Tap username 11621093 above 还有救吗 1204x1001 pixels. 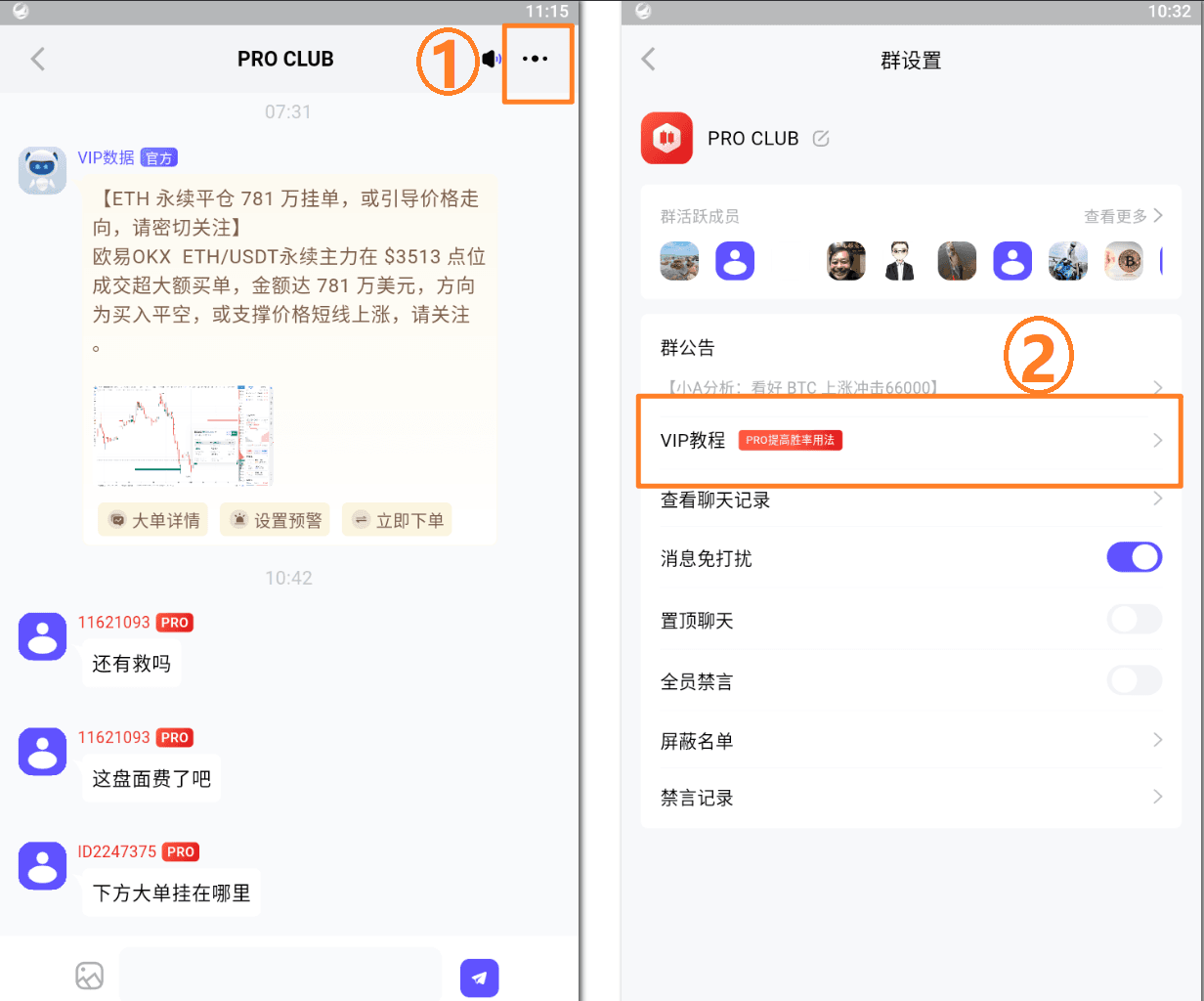click(x=114, y=622)
